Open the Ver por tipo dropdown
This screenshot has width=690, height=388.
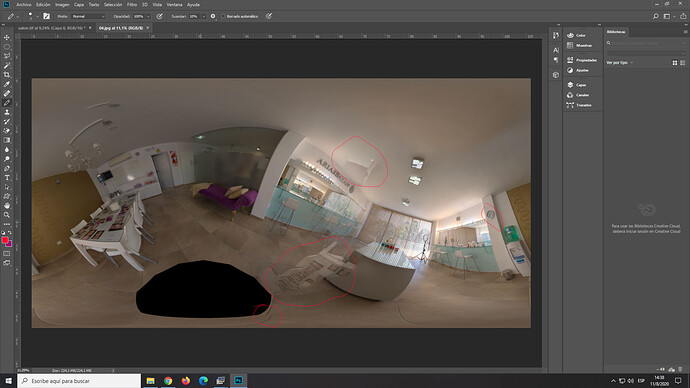[x=620, y=63]
